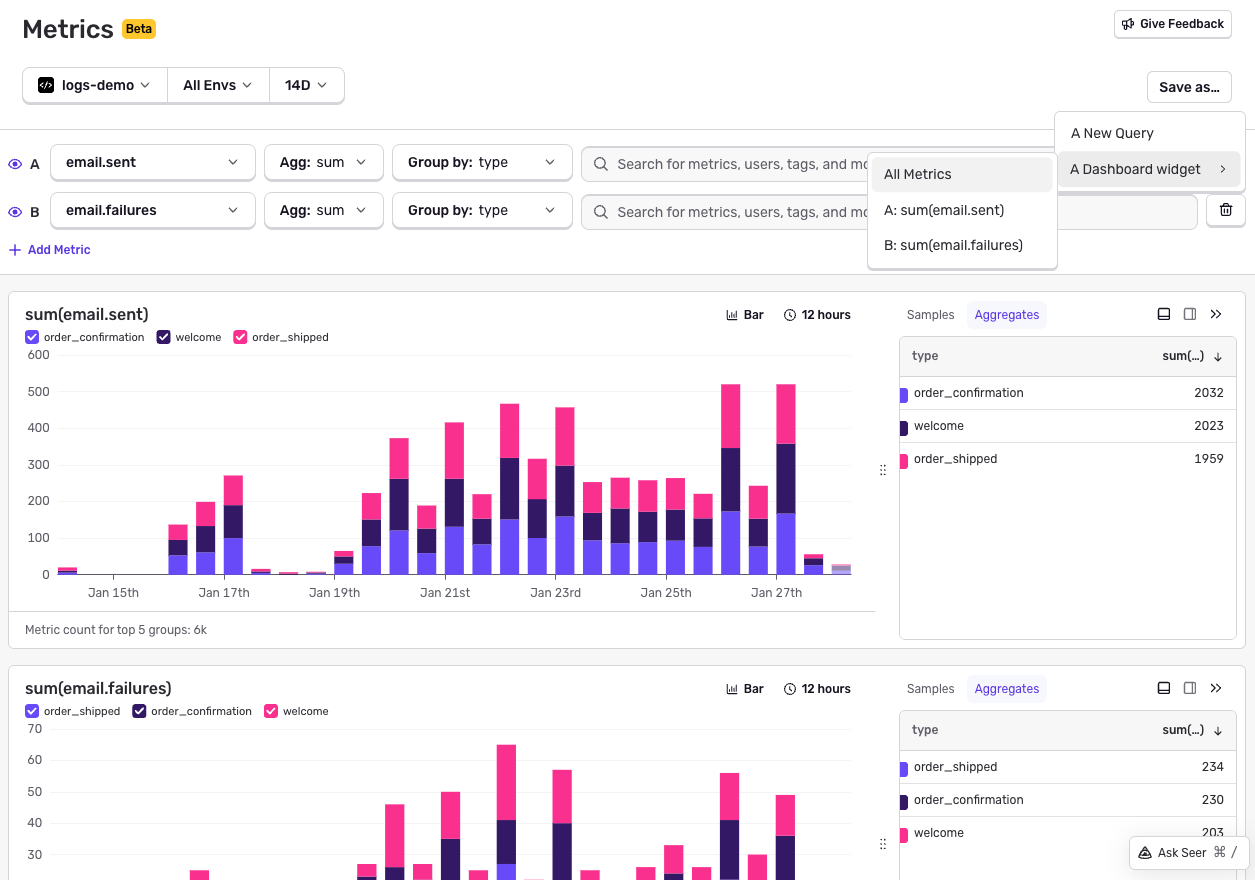Toggle order_shipped checkbox in email.failures legend
Viewport: 1255px width, 880px height.
[x=32, y=711]
